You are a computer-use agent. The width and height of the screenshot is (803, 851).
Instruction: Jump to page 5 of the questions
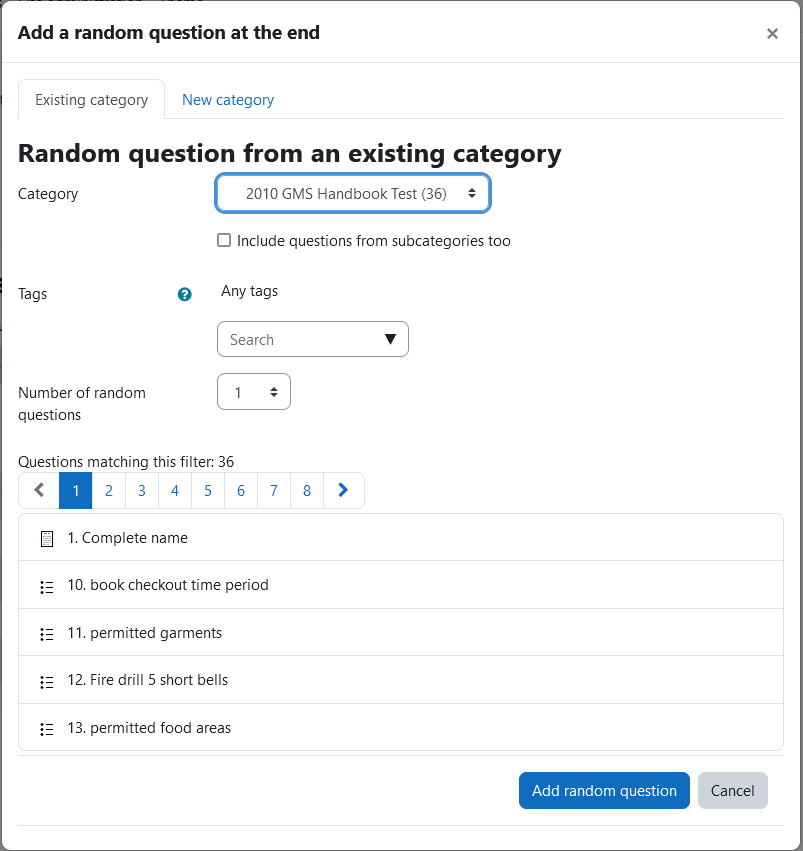coord(208,490)
